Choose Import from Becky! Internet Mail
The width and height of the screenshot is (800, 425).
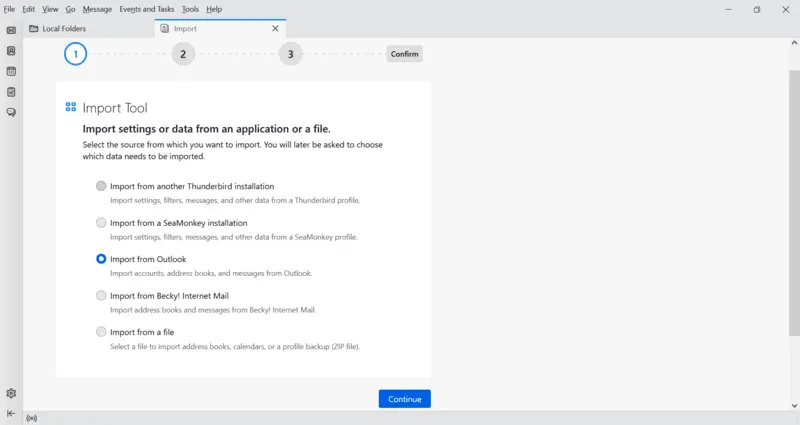click(x=101, y=295)
